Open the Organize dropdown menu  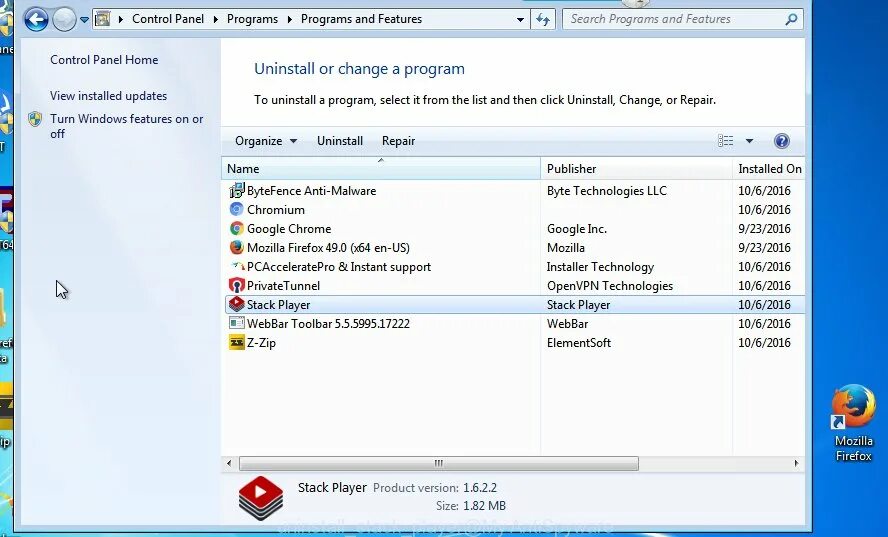coord(266,141)
